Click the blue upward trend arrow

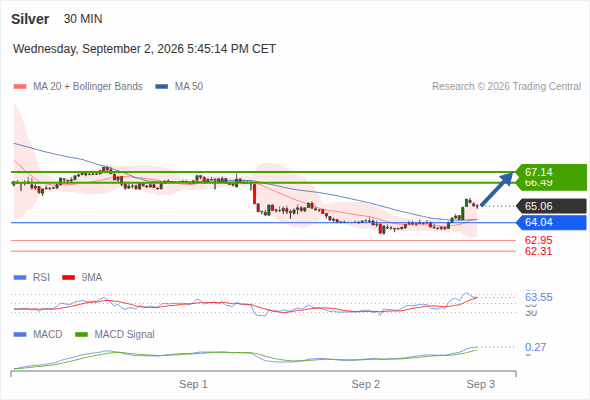click(x=497, y=189)
